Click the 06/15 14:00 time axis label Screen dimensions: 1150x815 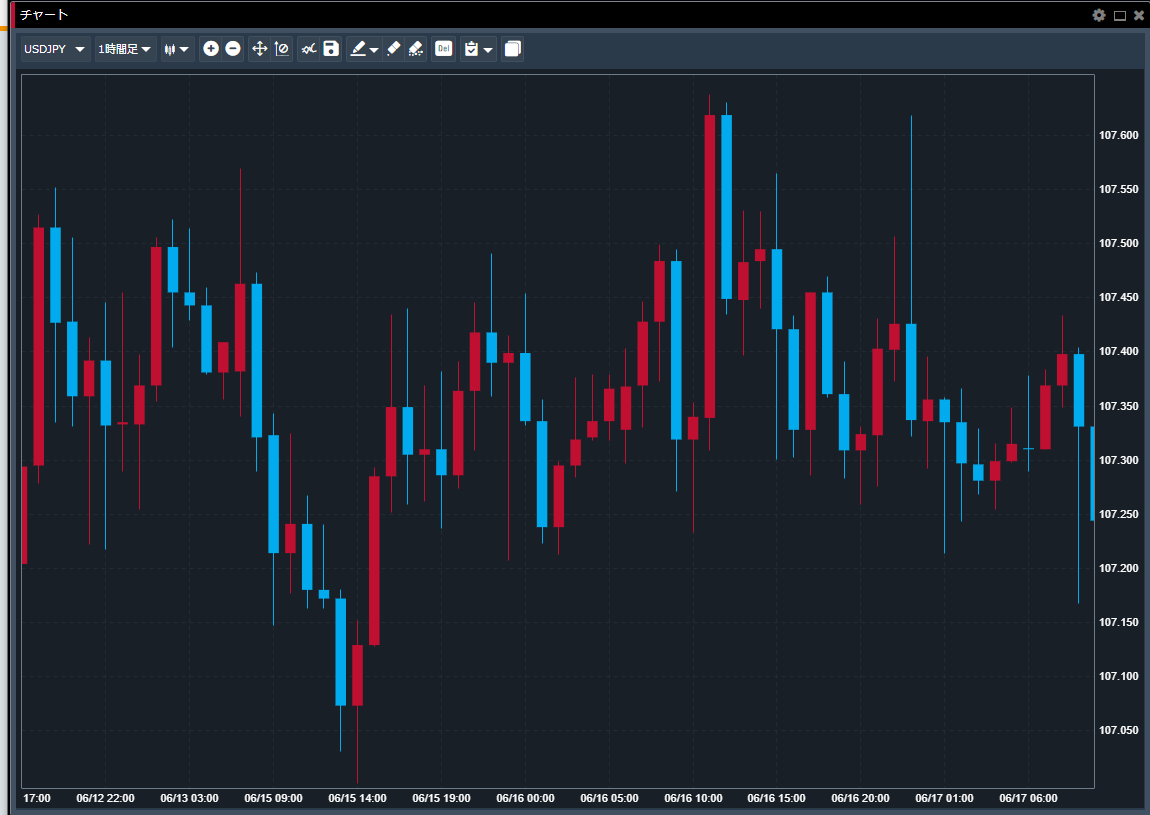pyautogui.click(x=357, y=798)
